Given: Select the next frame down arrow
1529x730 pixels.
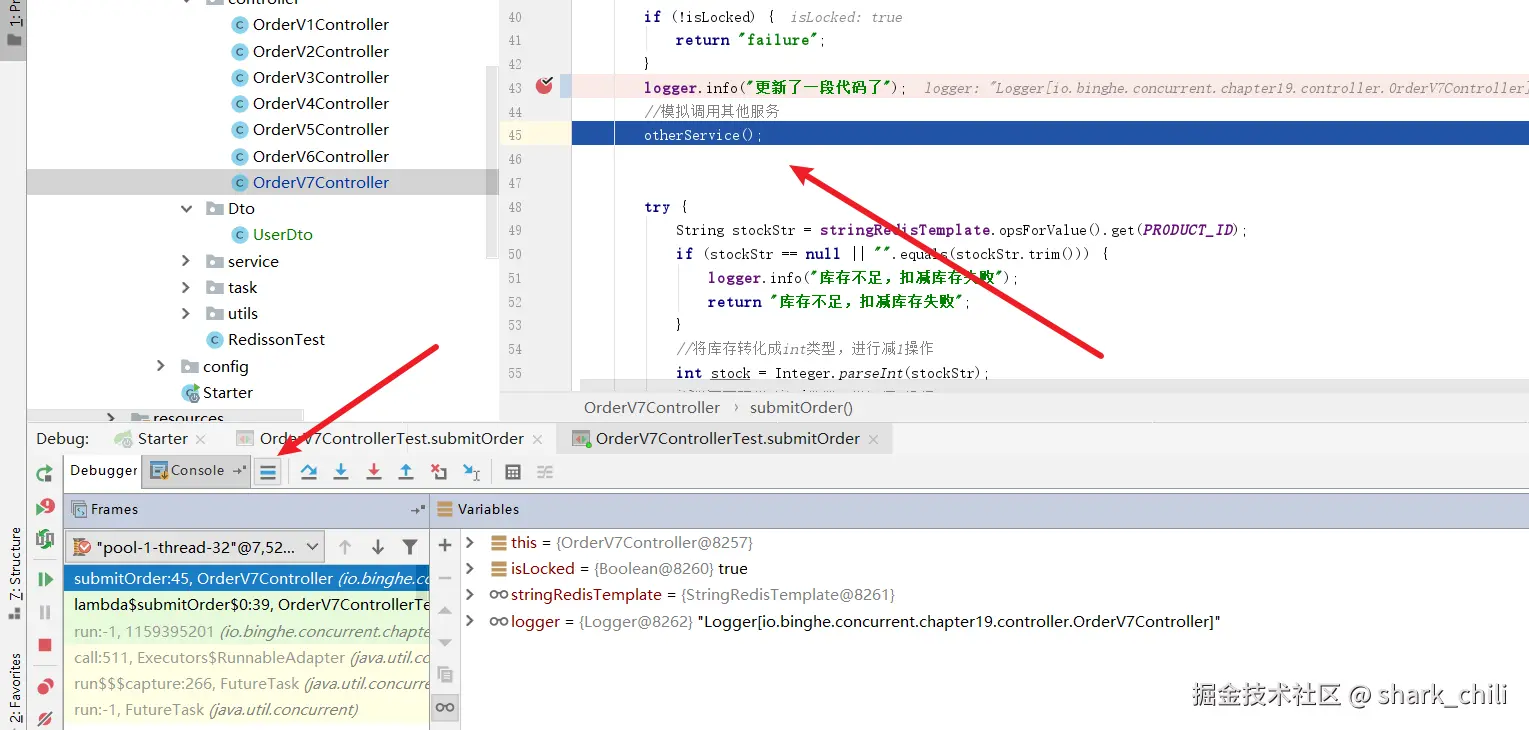Looking at the screenshot, I should (378, 547).
